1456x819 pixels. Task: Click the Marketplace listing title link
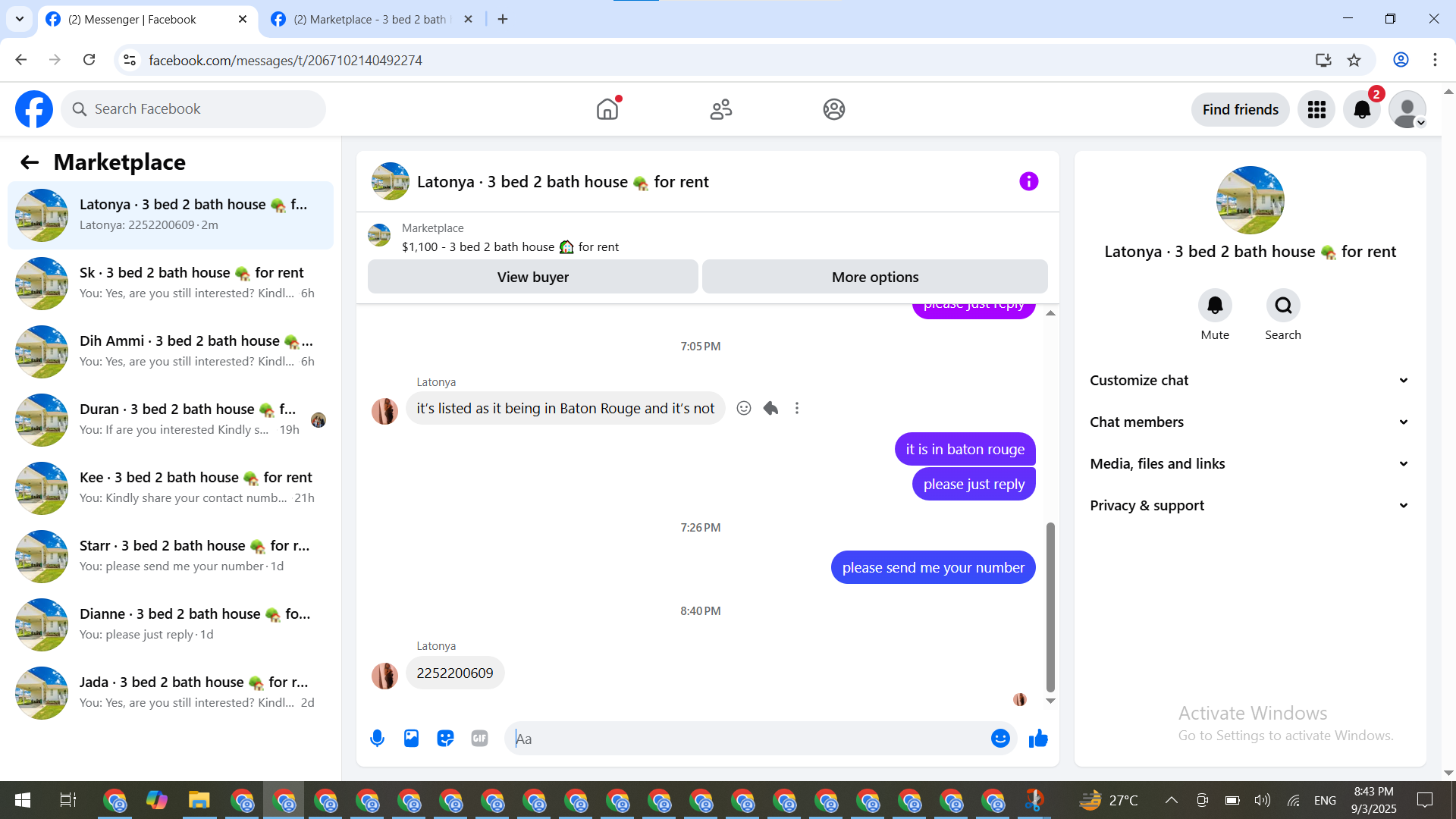tap(510, 247)
